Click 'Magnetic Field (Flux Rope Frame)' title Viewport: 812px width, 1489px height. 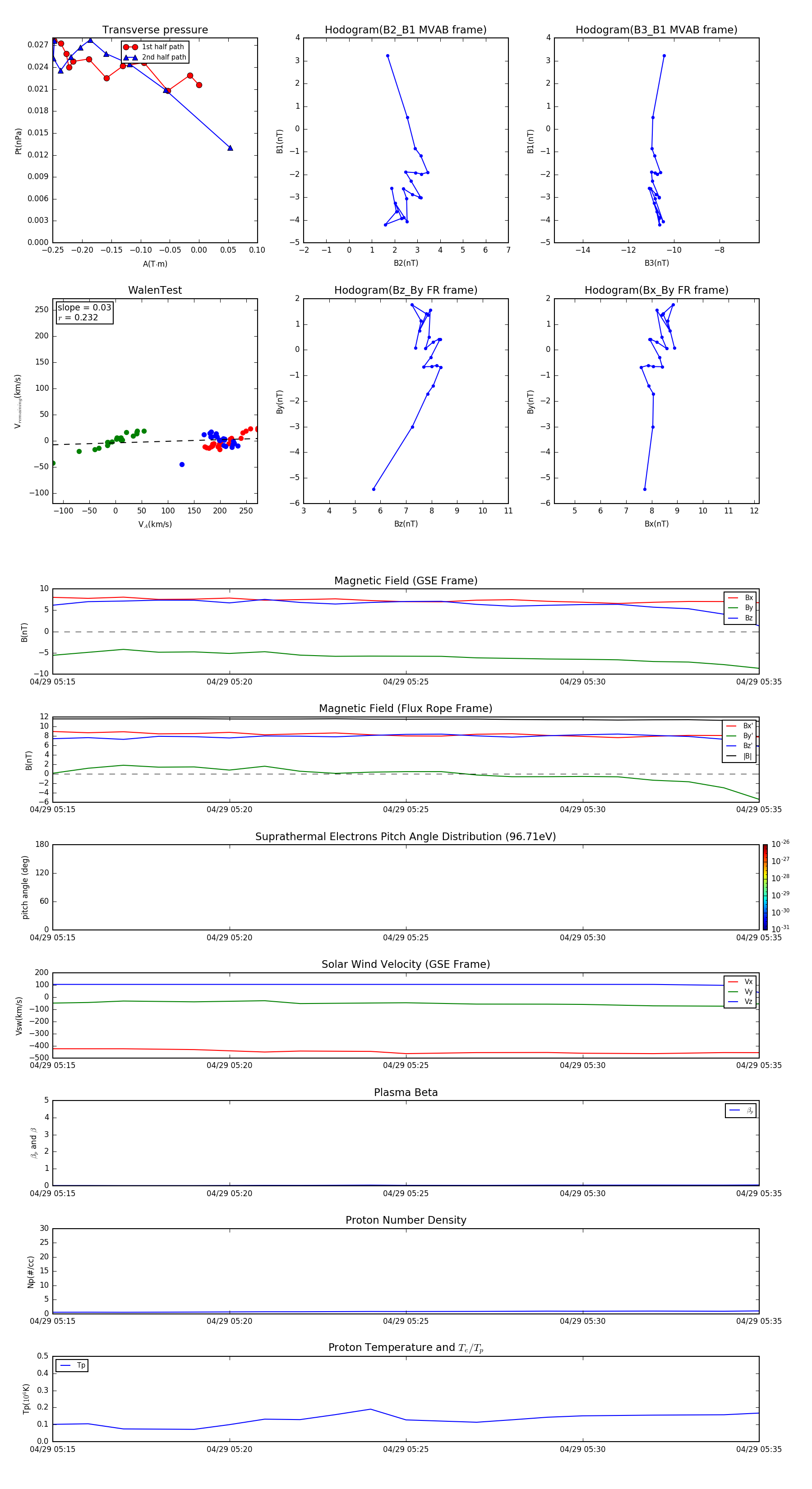(x=406, y=709)
